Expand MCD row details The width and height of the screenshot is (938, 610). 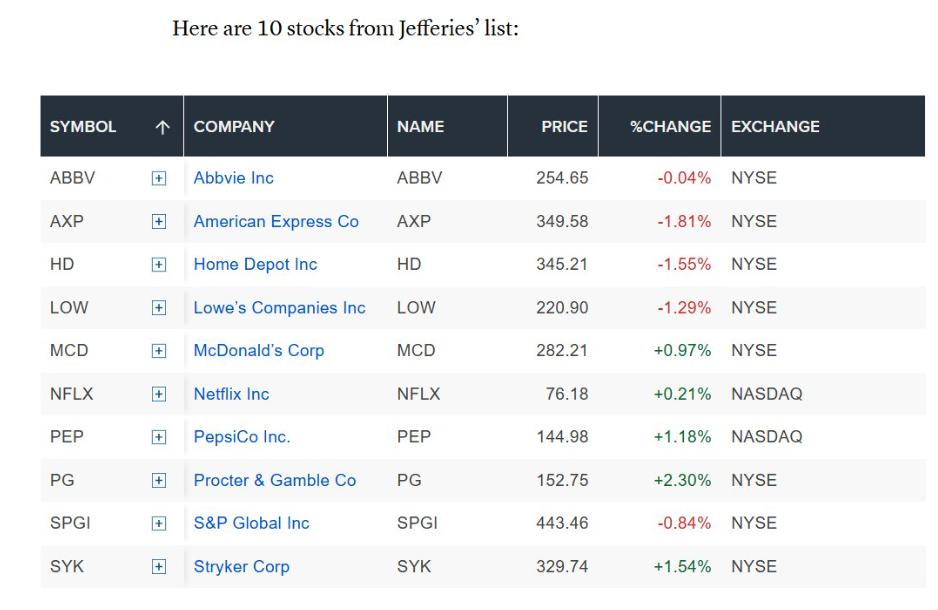pos(159,350)
